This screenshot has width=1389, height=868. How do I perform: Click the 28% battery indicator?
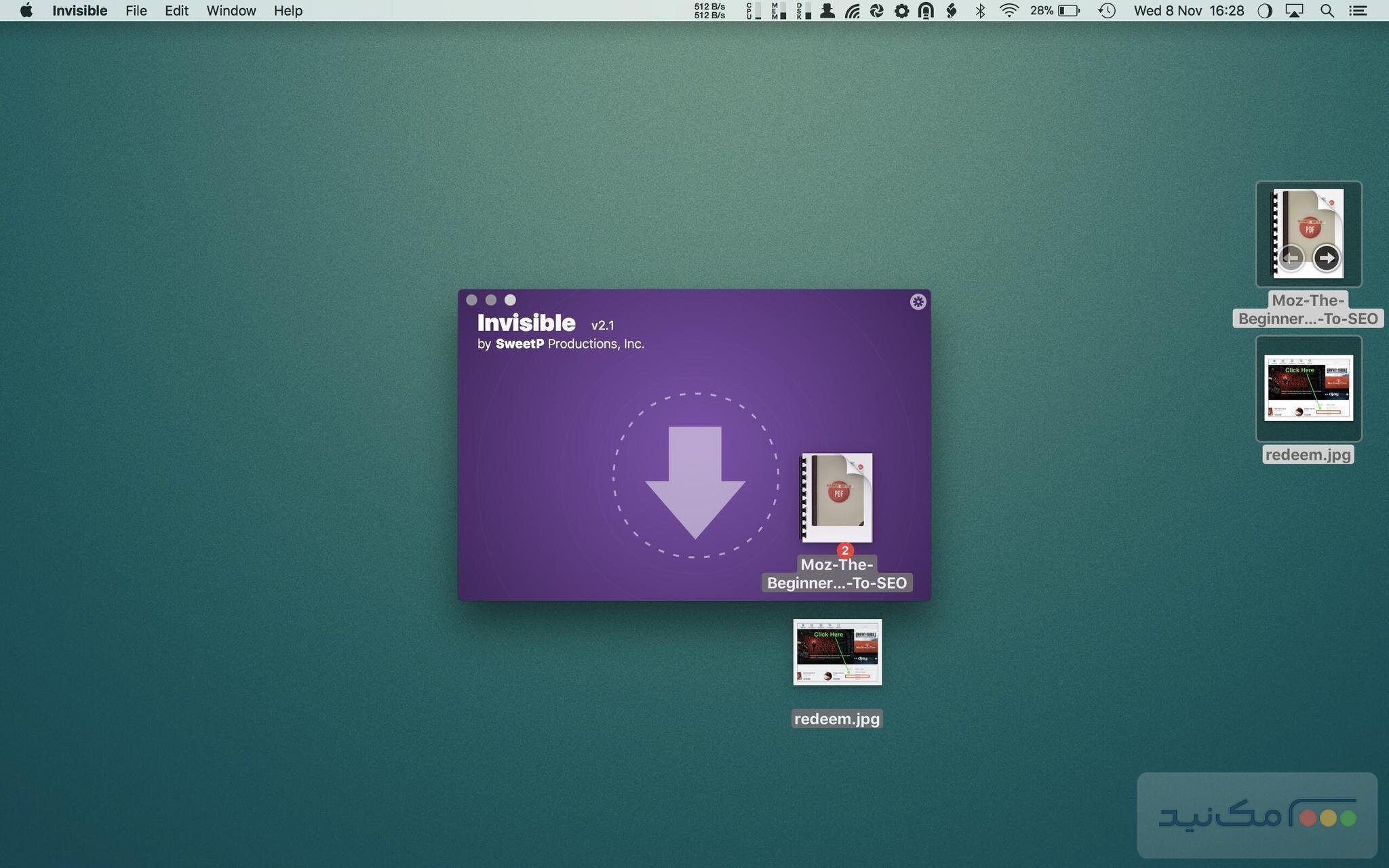(x=1055, y=11)
